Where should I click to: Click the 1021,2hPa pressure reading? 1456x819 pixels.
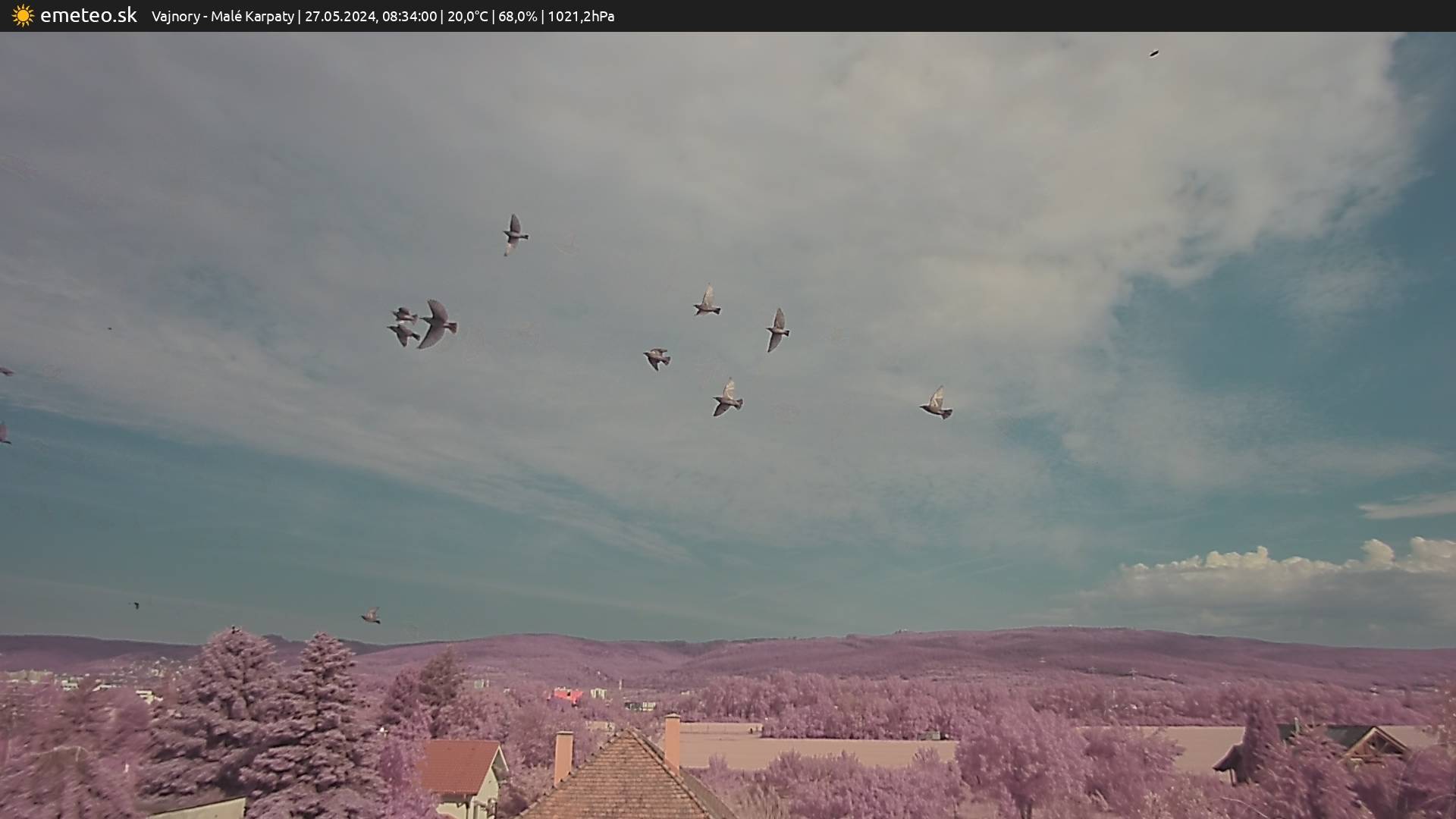(581, 16)
